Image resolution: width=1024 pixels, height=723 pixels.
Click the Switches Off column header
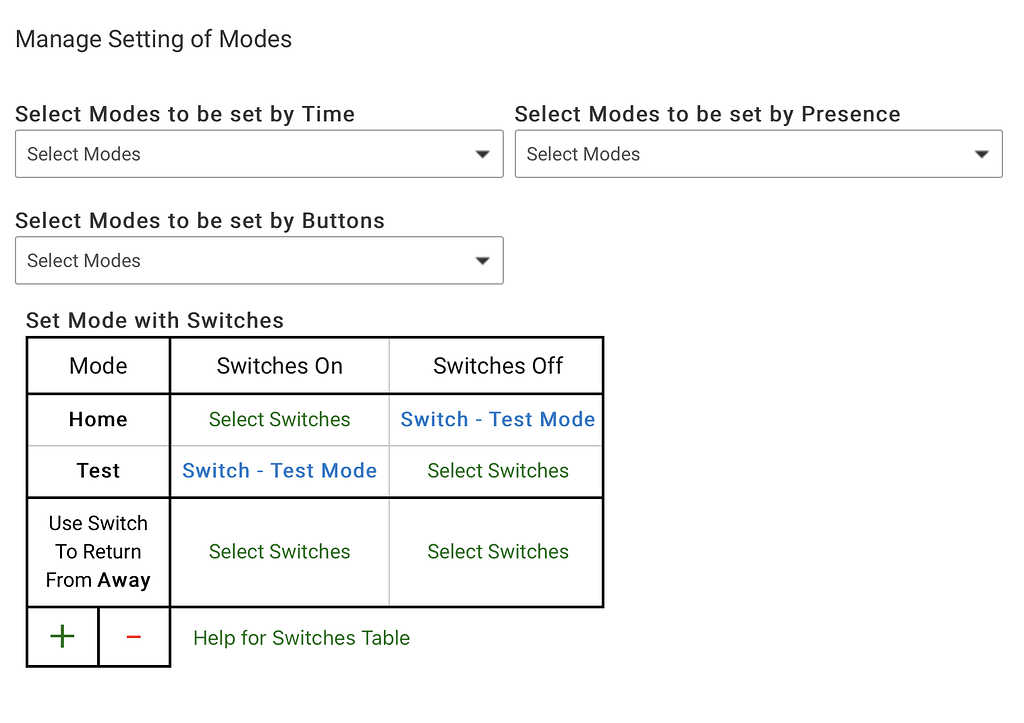(x=498, y=366)
